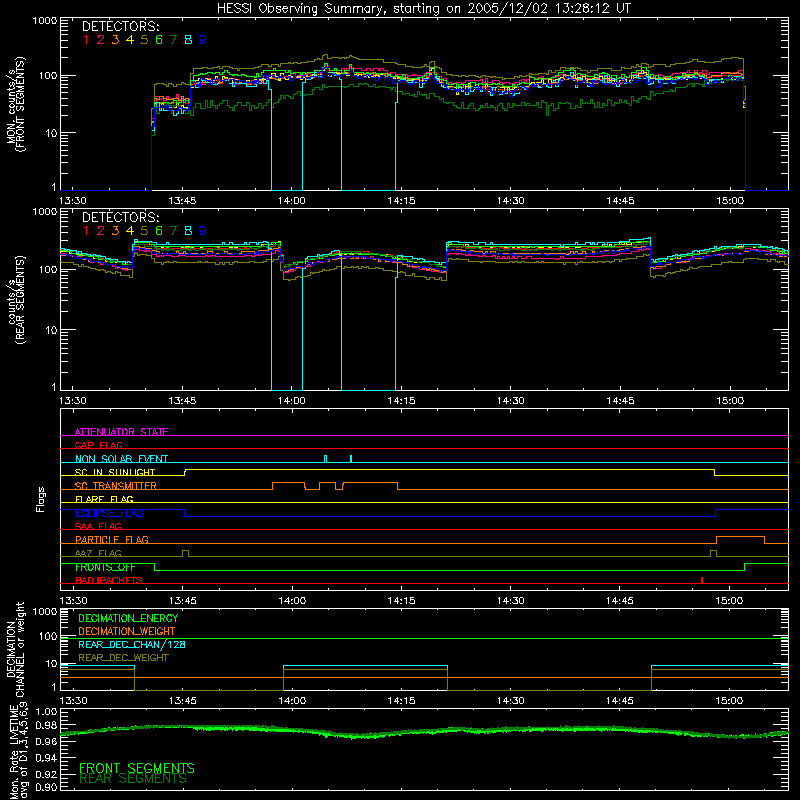Image resolution: width=800 pixels, height=800 pixels.
Task: Click blue detector 9 in front segments legend
Action: coord(203,40)
